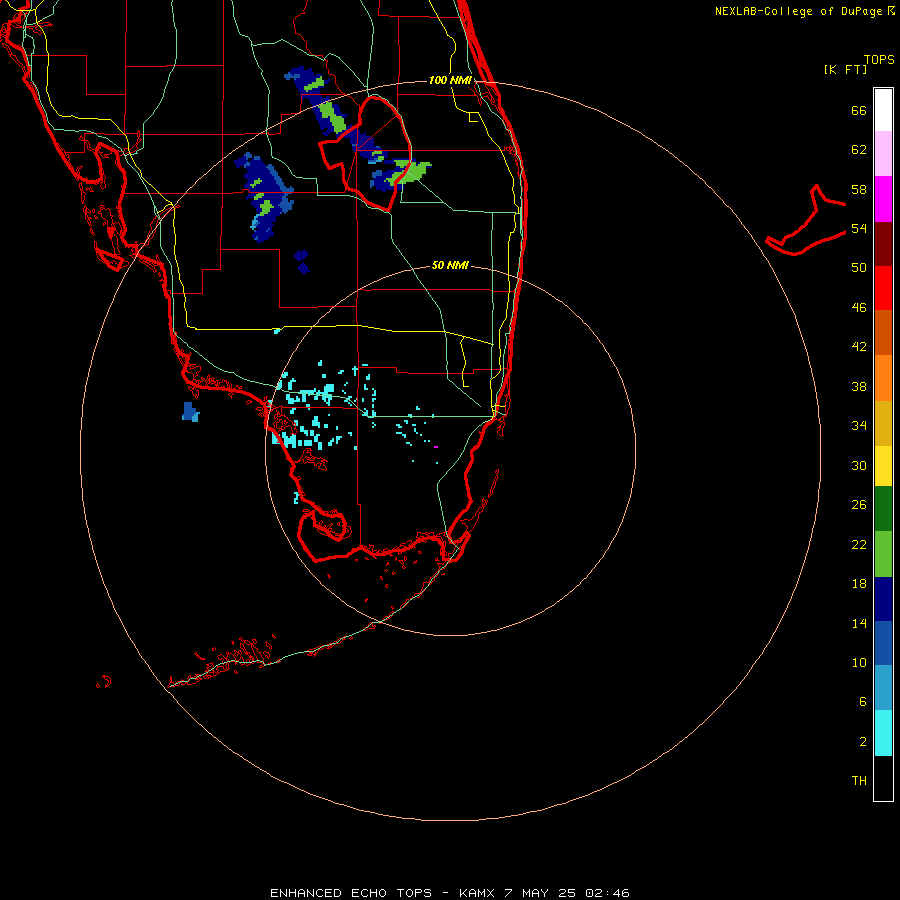
Task: Click the 100 NMI range ring label
Action: coord(450,80)
